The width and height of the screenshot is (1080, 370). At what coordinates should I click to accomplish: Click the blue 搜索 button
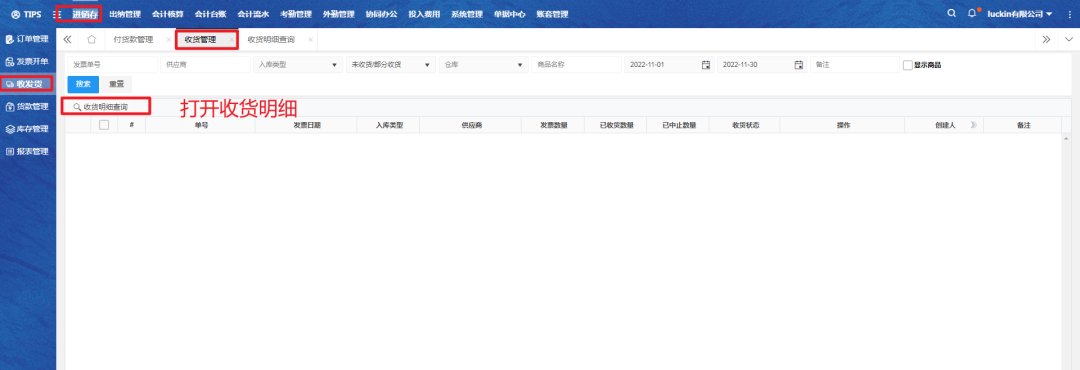coord(83,84)
